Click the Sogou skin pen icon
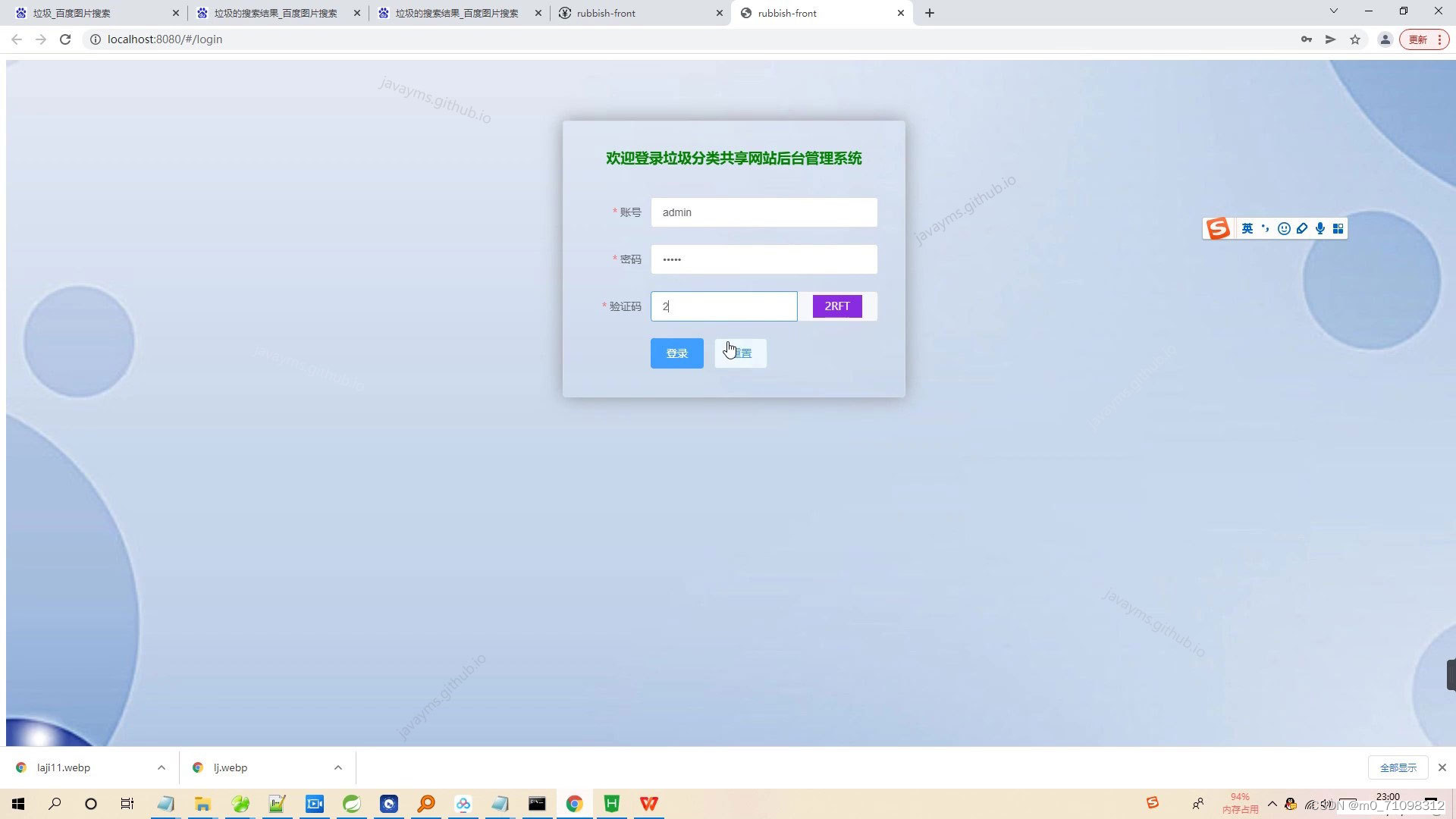1456x819 pixels. point(1302,228)
